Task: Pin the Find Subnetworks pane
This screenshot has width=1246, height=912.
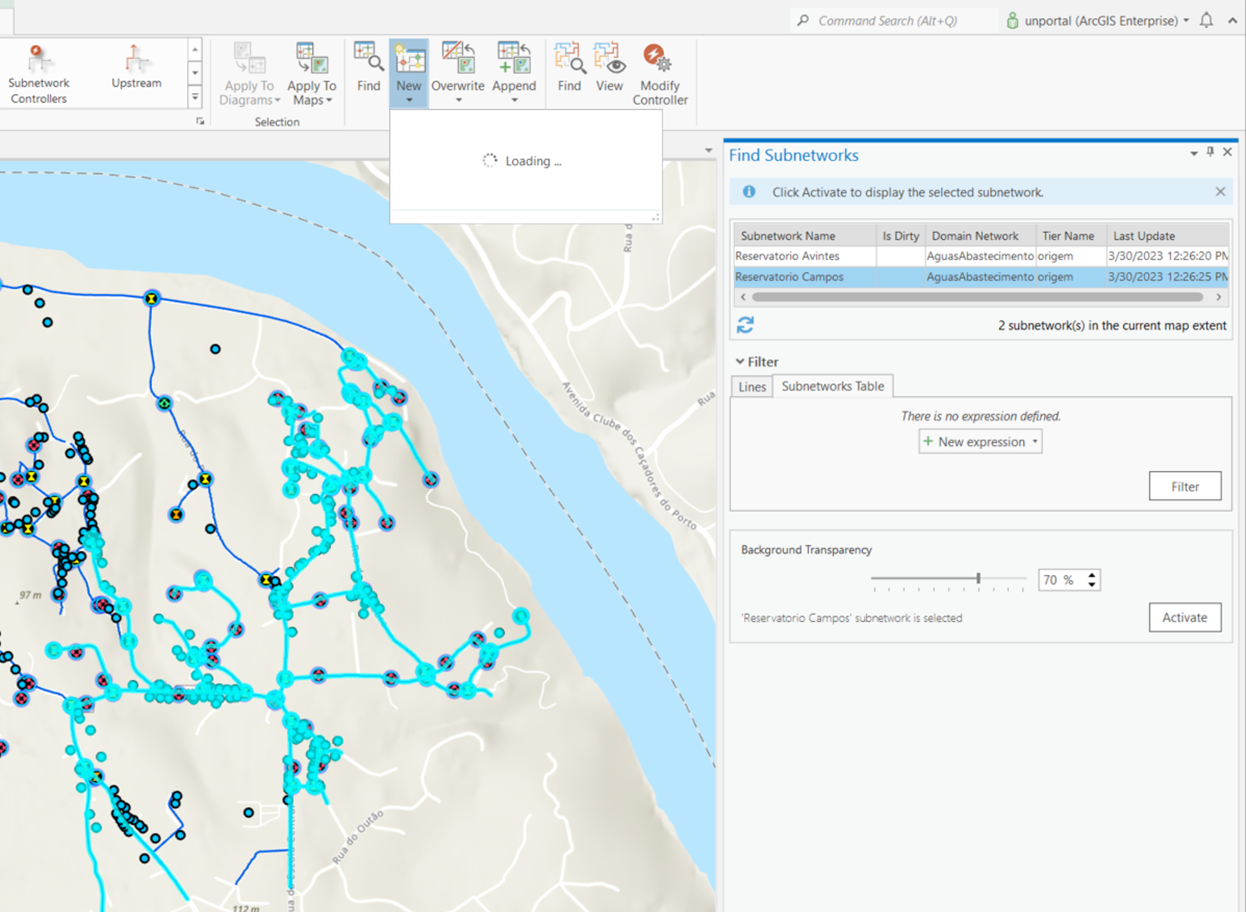Action: tap(1210, 153)
